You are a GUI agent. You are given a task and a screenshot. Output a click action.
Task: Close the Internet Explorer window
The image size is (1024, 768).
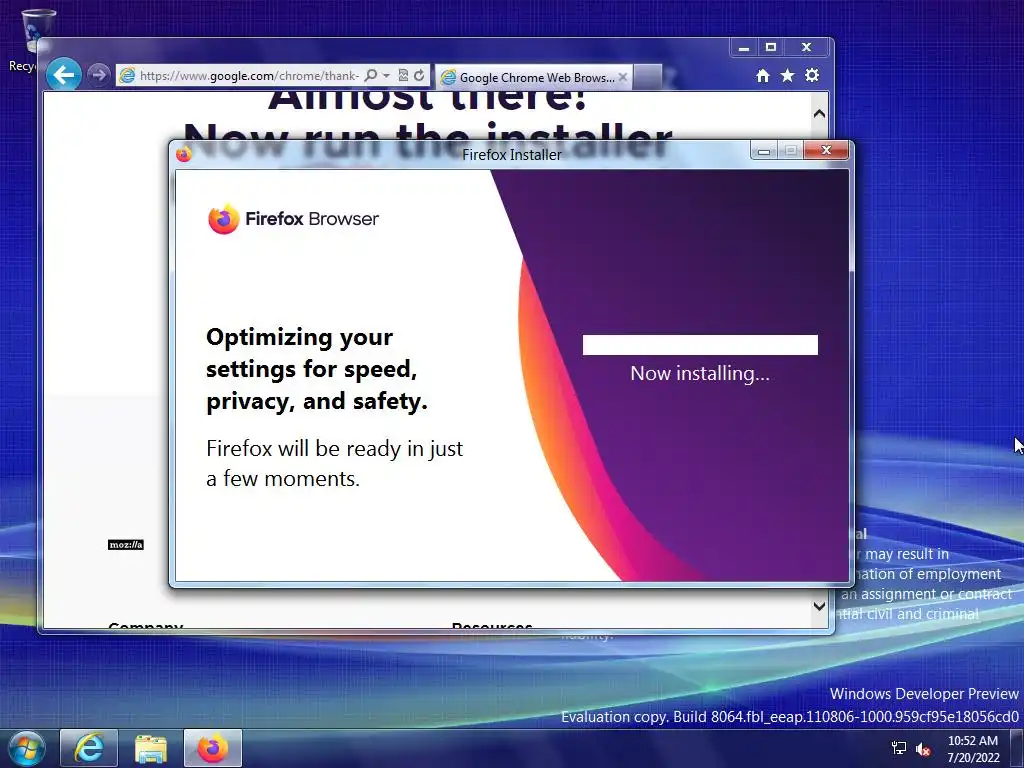pyautogui.click(x=807, y=48)
